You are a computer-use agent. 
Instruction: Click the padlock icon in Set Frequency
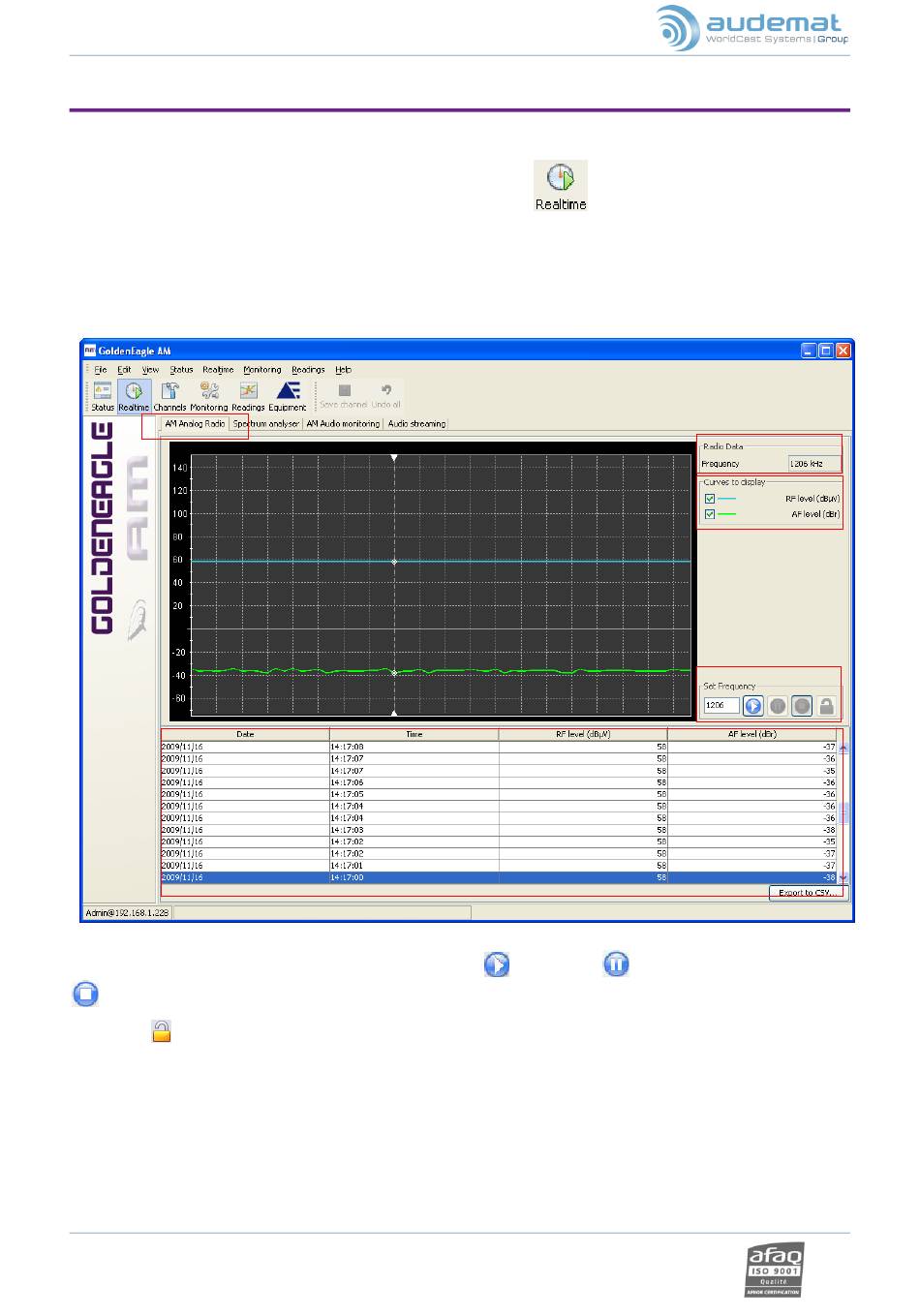(826, 706)
